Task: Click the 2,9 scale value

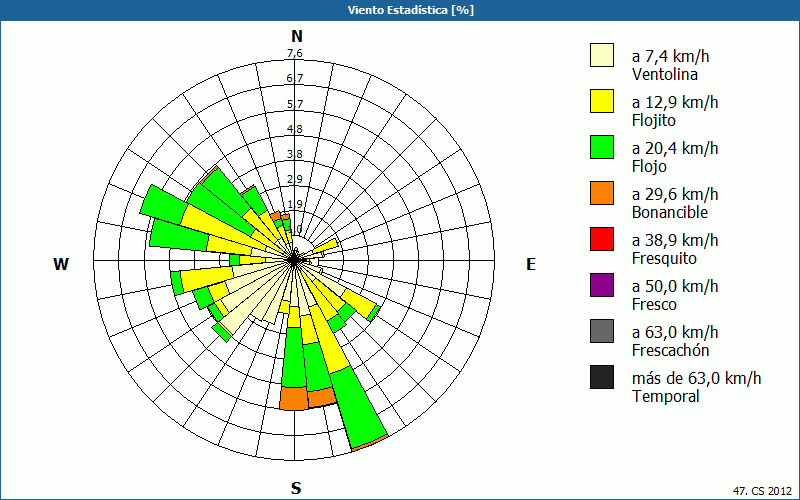Action: click(x=295, y=179)
